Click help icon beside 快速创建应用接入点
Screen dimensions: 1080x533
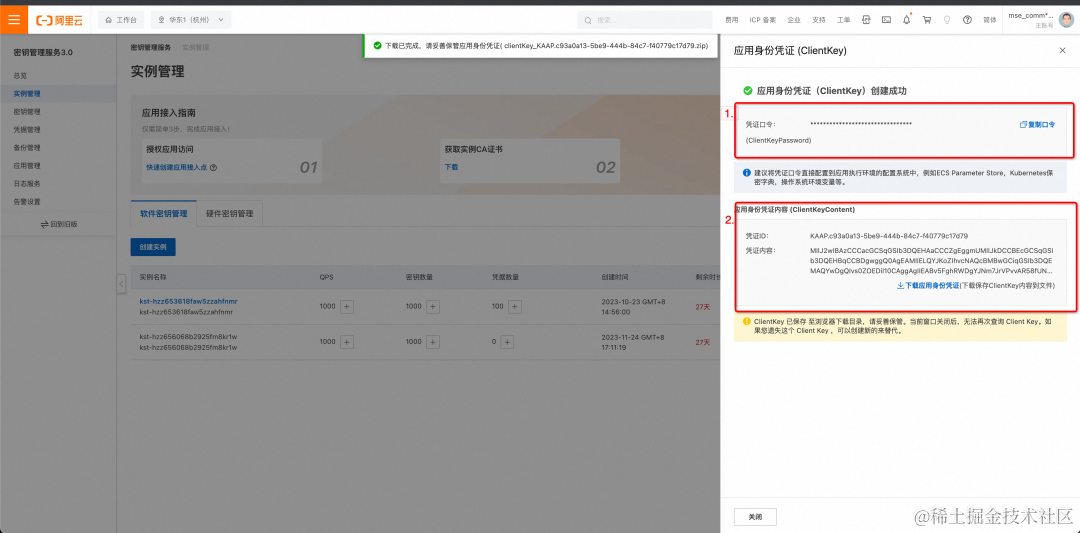coord(214,167)
